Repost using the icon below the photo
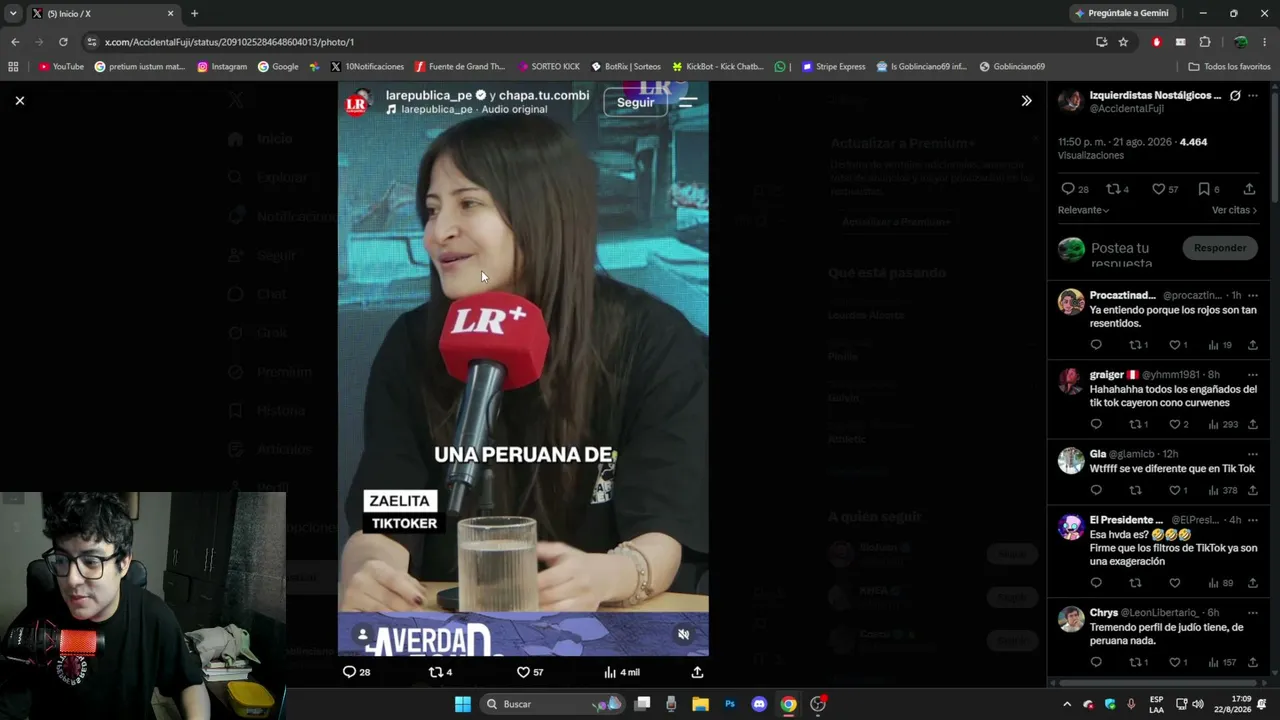This screenshot has height=720, width=1280. click(435, 672)
